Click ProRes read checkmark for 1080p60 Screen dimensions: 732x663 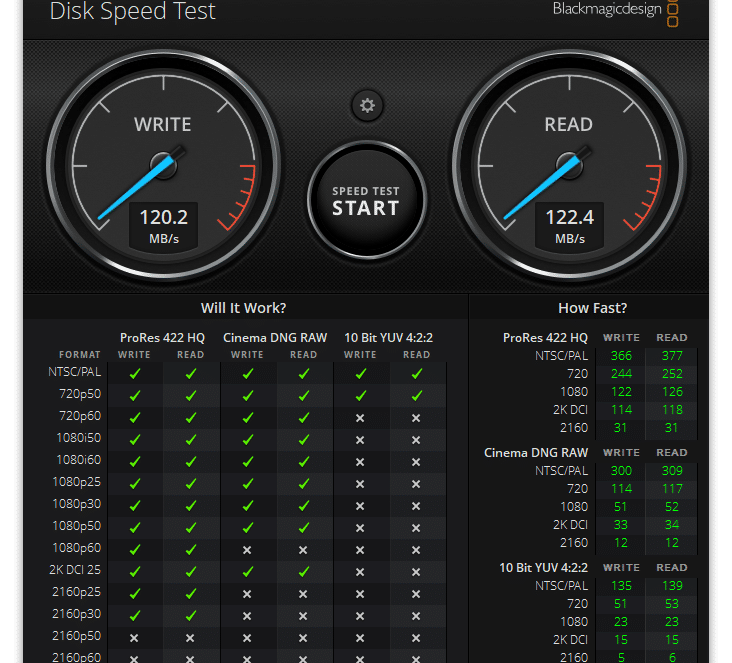pos(191,549)
